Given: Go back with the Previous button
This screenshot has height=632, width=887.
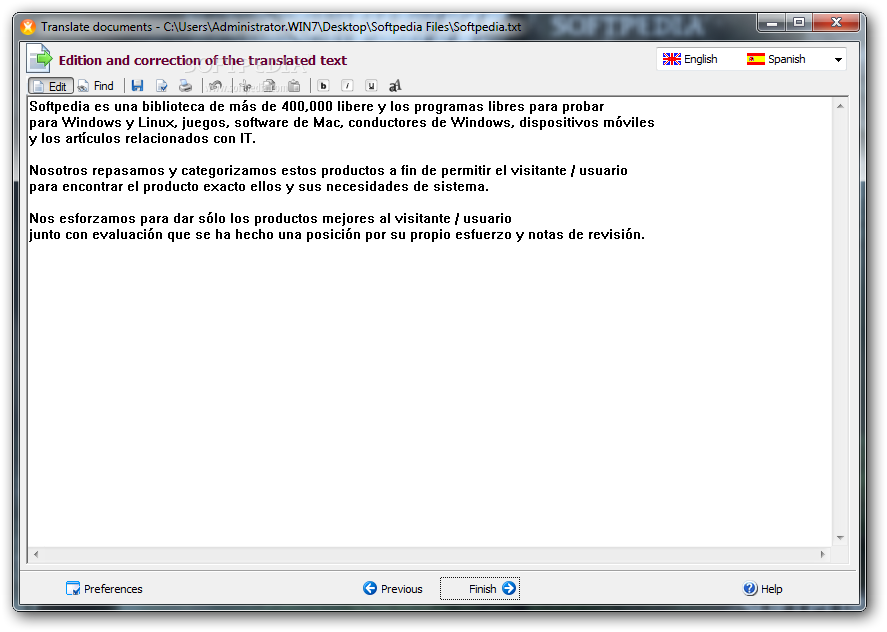Looking at the screenshot, I should [x=393, y=589].
